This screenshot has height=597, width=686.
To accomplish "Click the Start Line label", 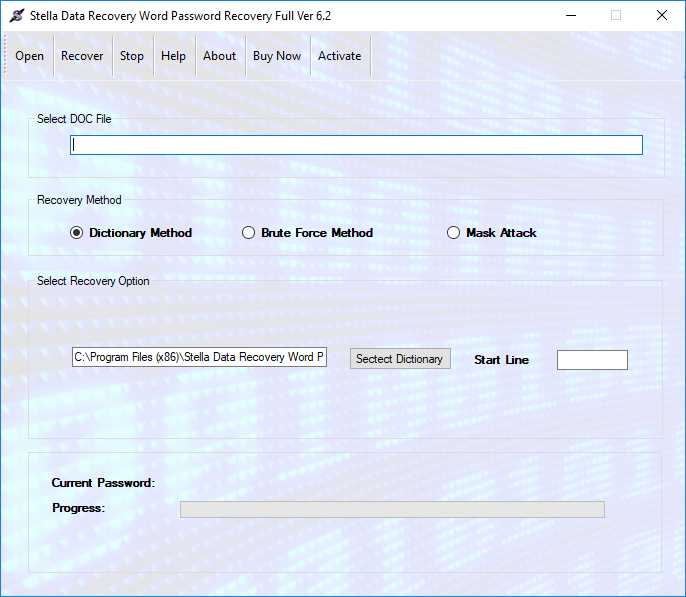I will (x=501, y=360).
